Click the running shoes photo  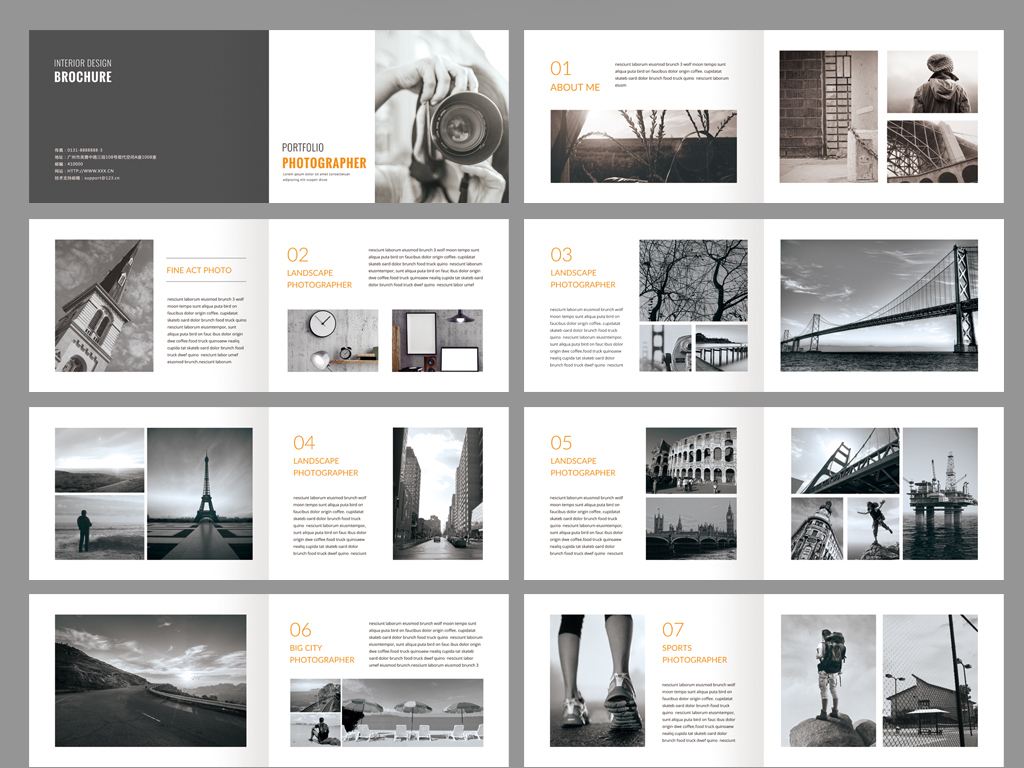597,680
